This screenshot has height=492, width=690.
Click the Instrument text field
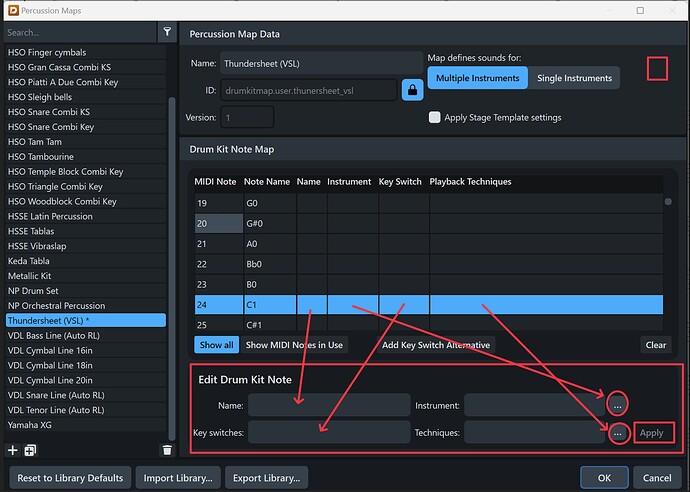pyautogui.click(x=535, y=405)
